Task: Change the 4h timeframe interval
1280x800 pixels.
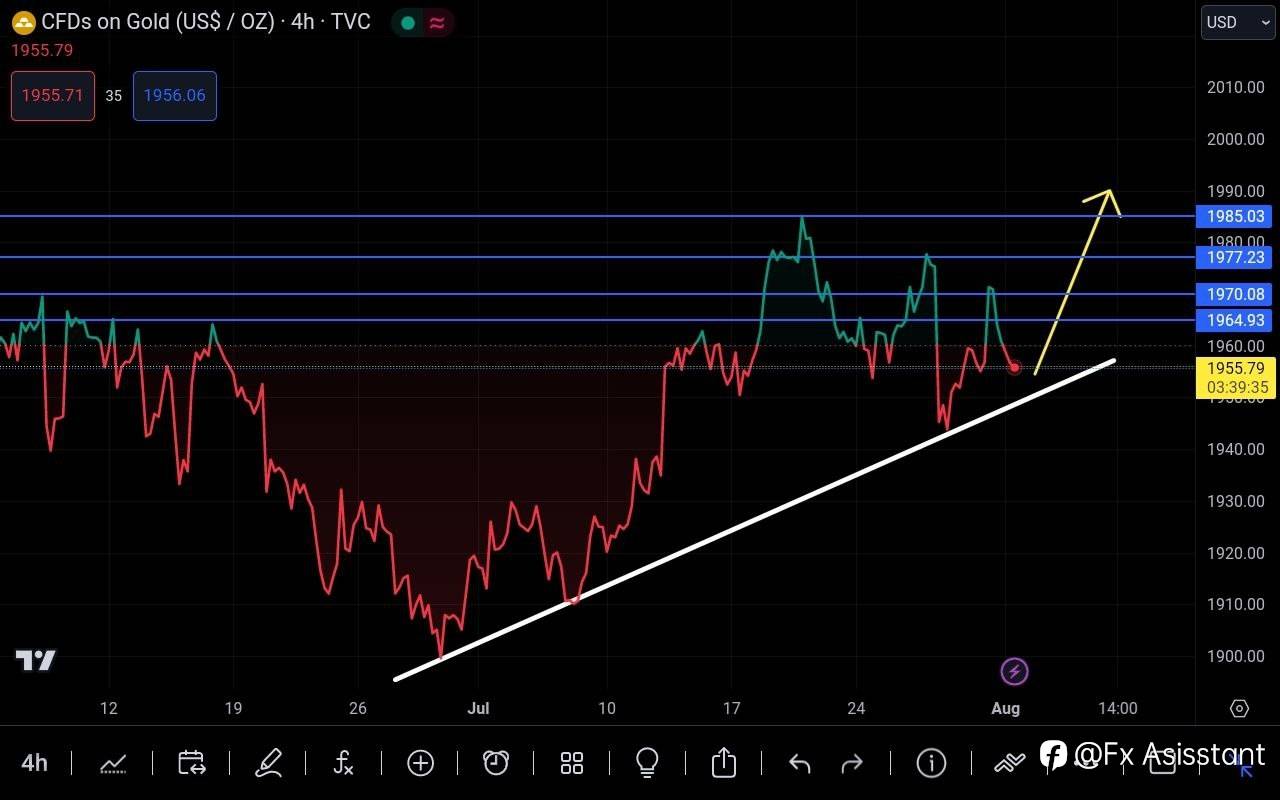Action: pos(34,763)
